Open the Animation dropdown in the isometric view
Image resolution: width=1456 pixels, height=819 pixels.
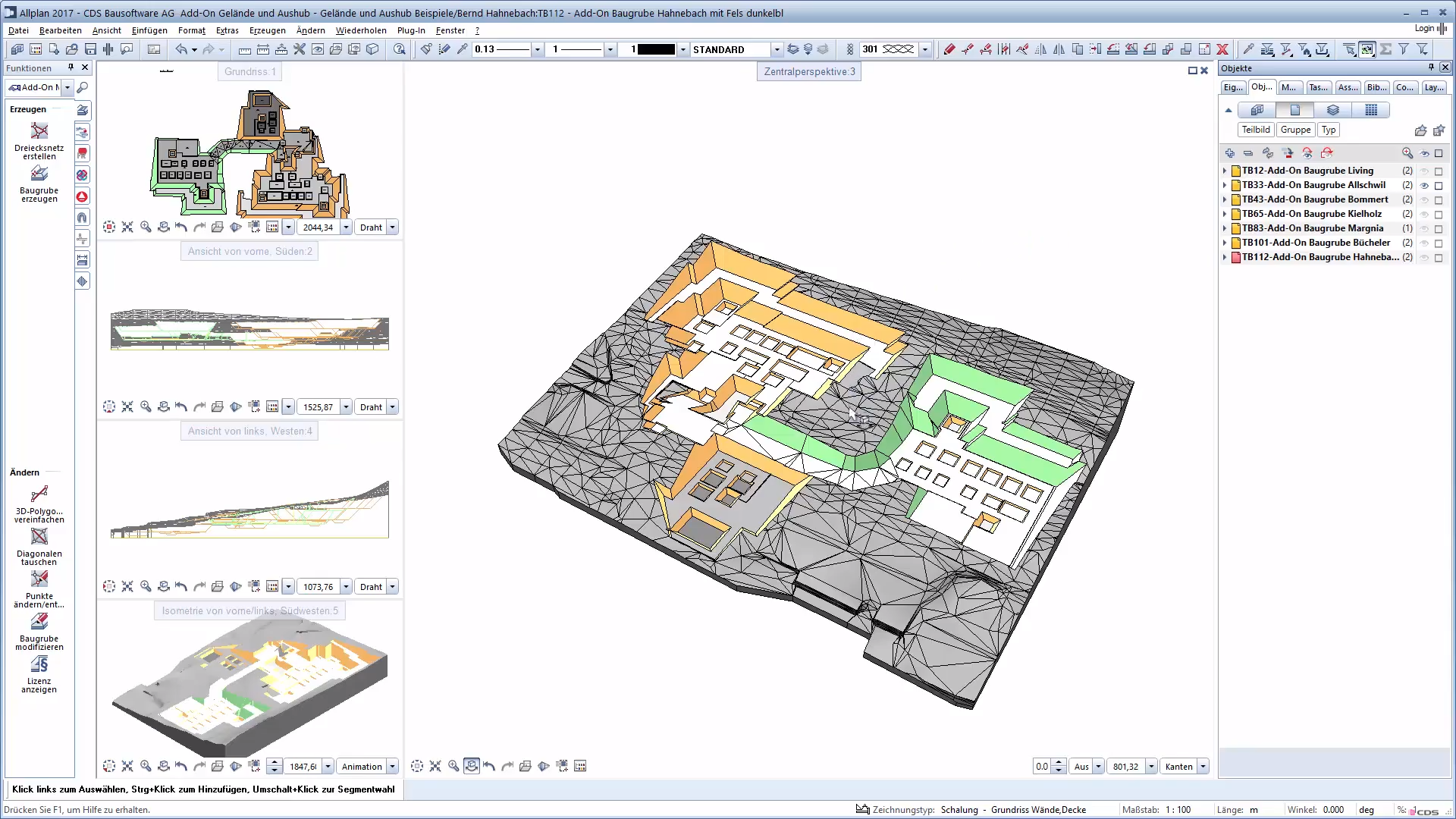coord(391,767)
